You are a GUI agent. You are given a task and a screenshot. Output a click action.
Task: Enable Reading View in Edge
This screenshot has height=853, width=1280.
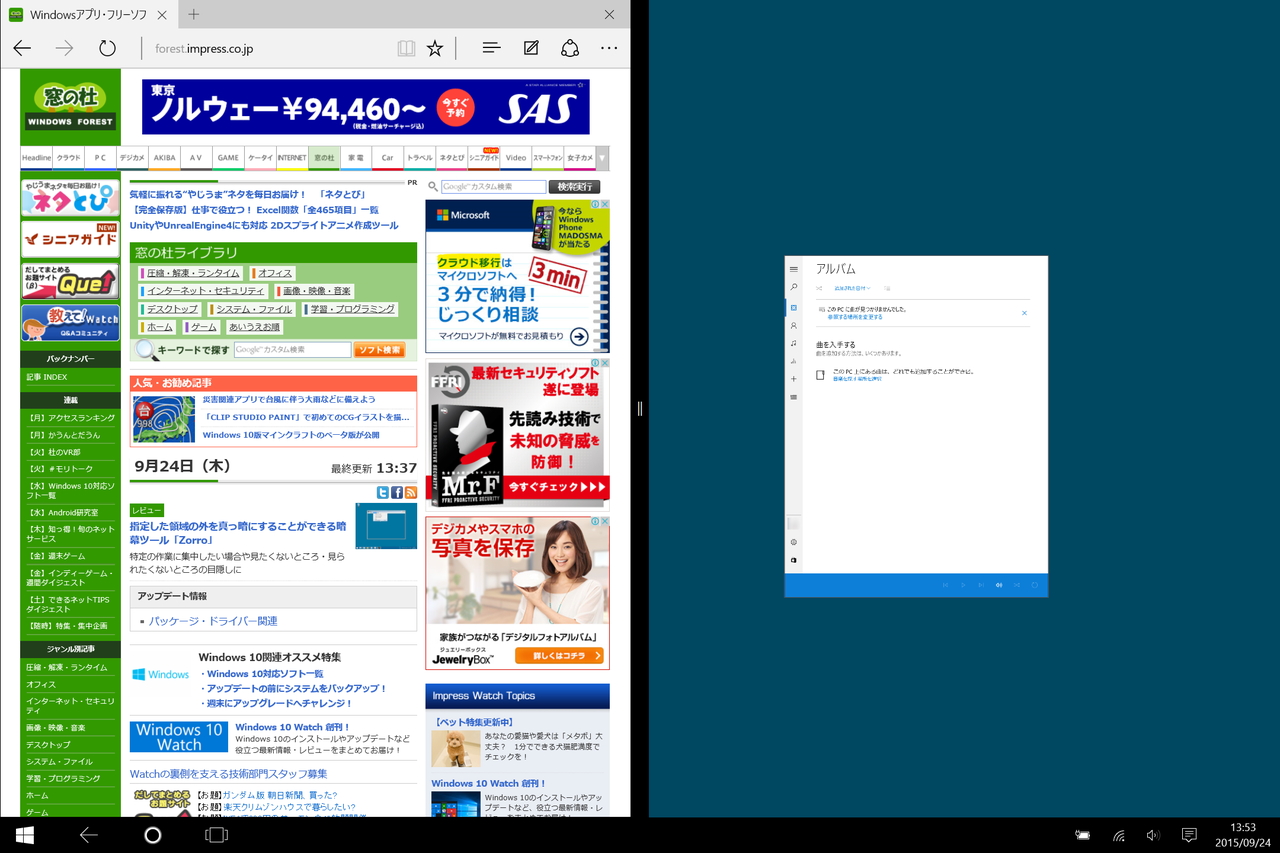click(406, 48)
